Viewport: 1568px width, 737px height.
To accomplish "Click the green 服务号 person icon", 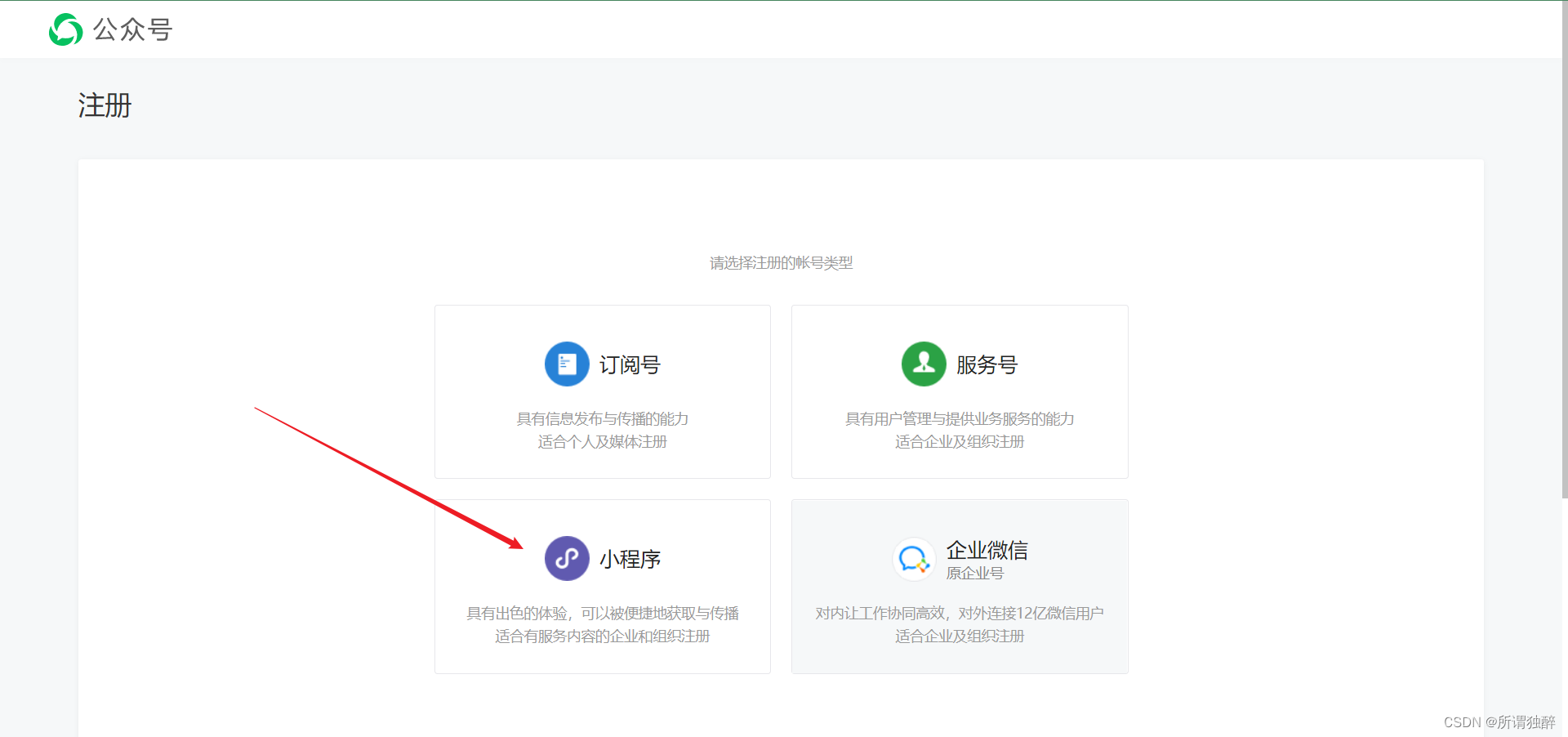I will click(924, 364).
